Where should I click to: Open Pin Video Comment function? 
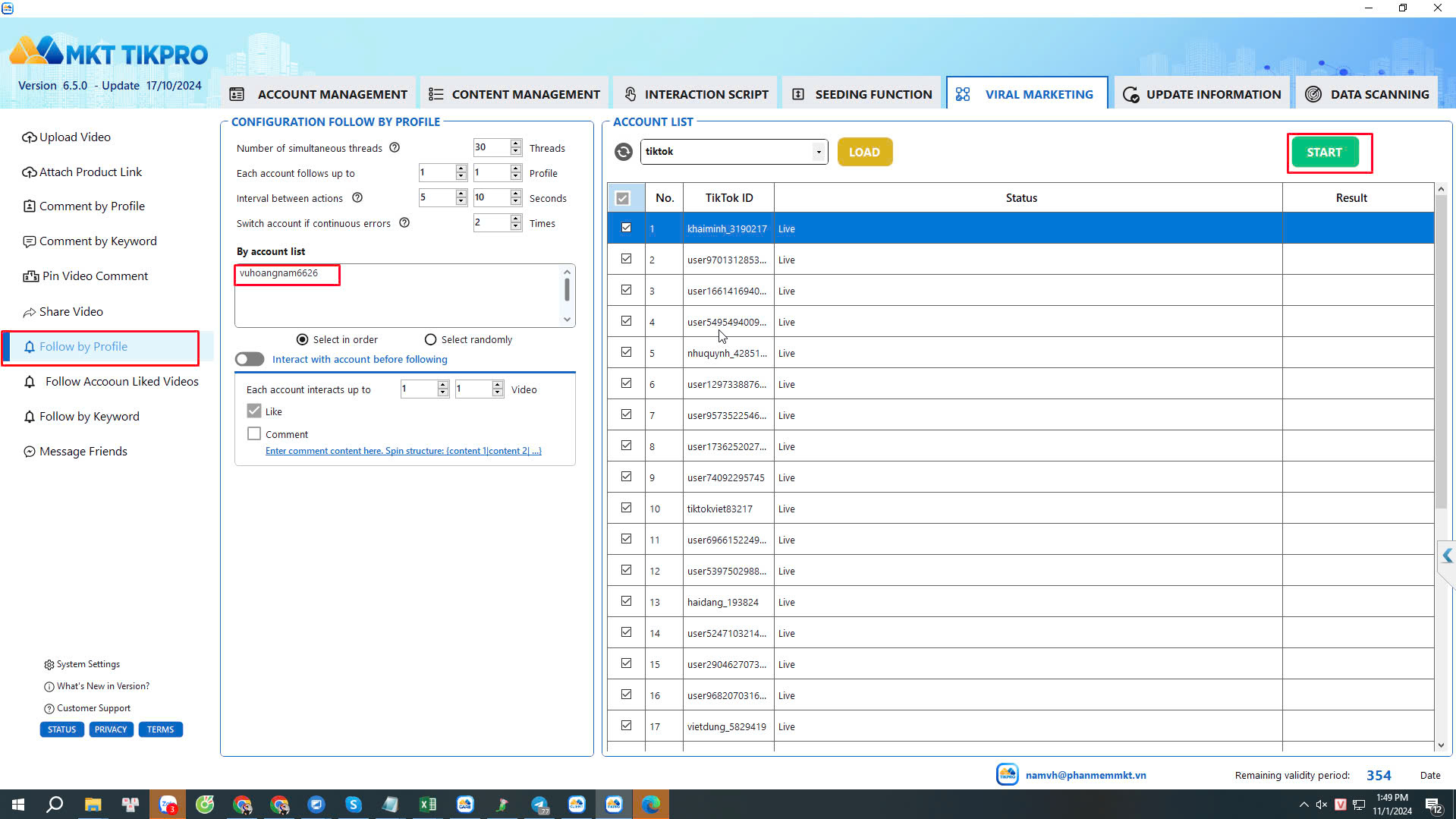[85, 276]
